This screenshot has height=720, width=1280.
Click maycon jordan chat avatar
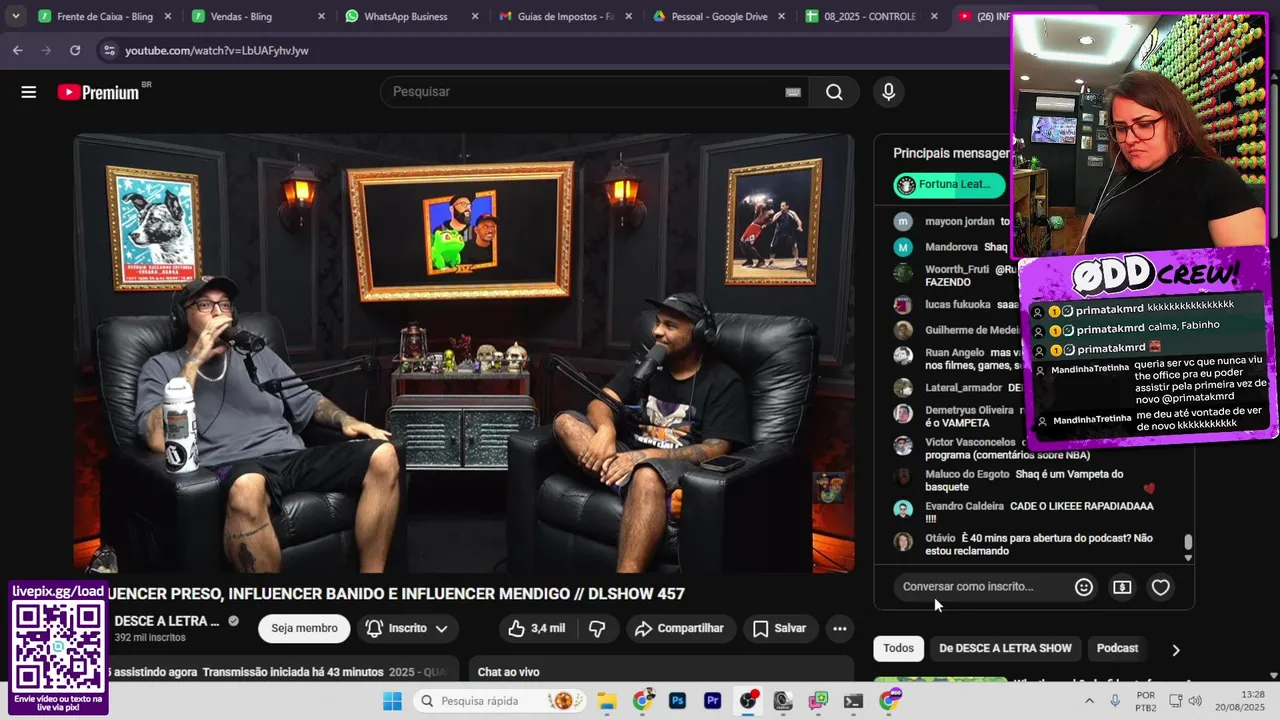(903, 221)
